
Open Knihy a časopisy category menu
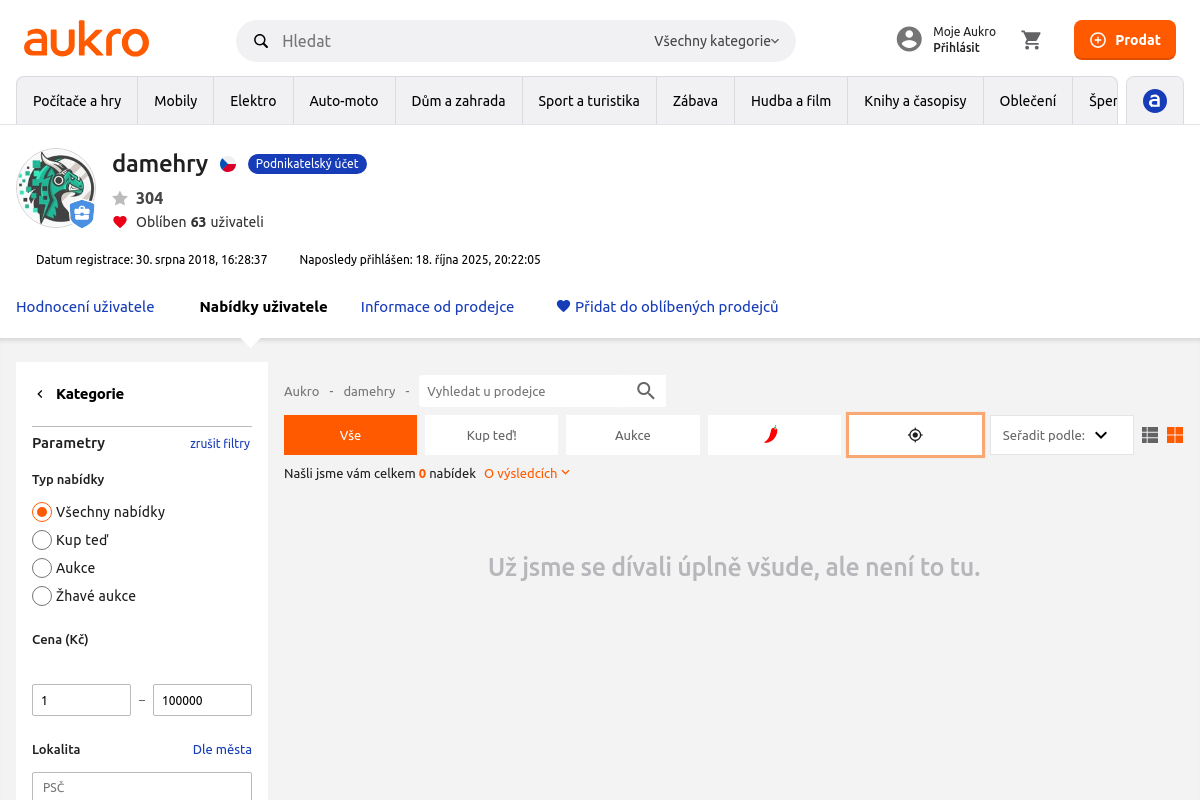(915, 101)
